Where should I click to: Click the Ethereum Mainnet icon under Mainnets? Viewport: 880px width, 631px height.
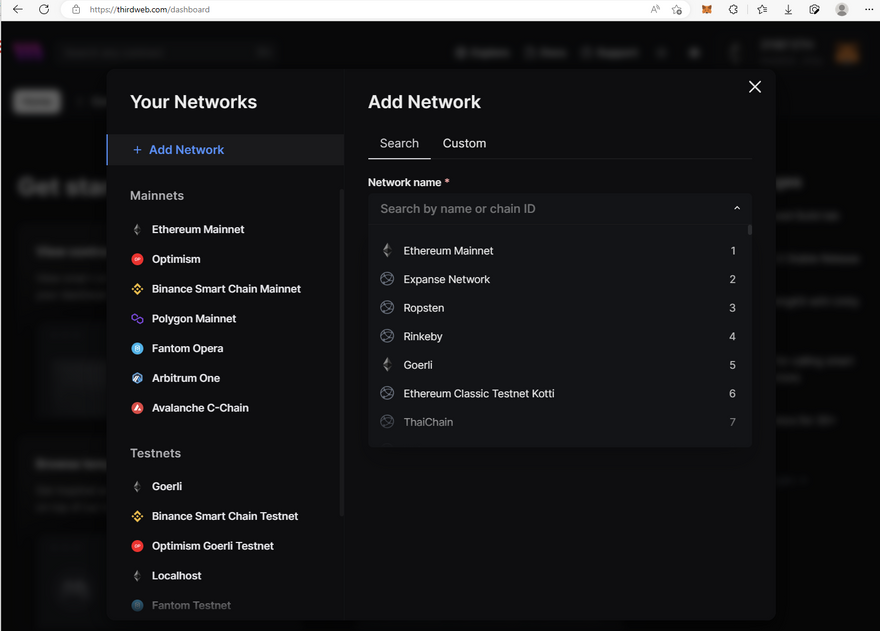137,229
